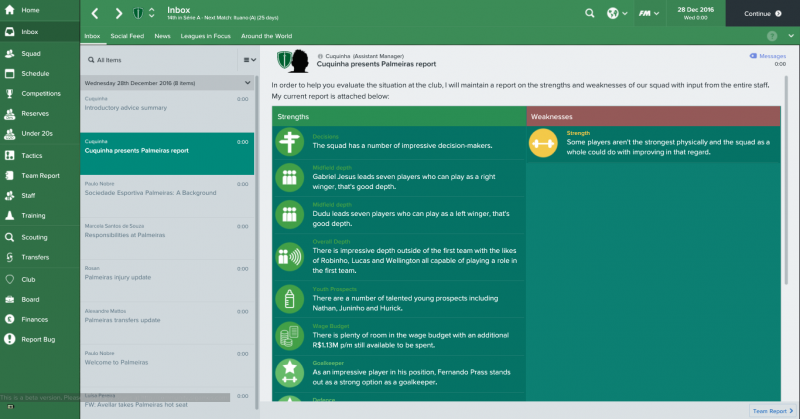Expand the inbox list view options

248,60
